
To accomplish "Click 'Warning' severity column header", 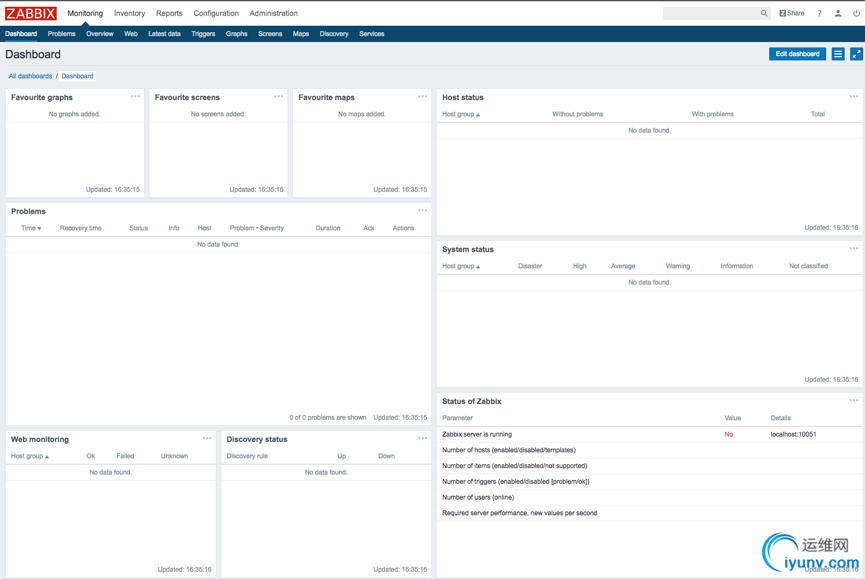I will tap(677, 266).
